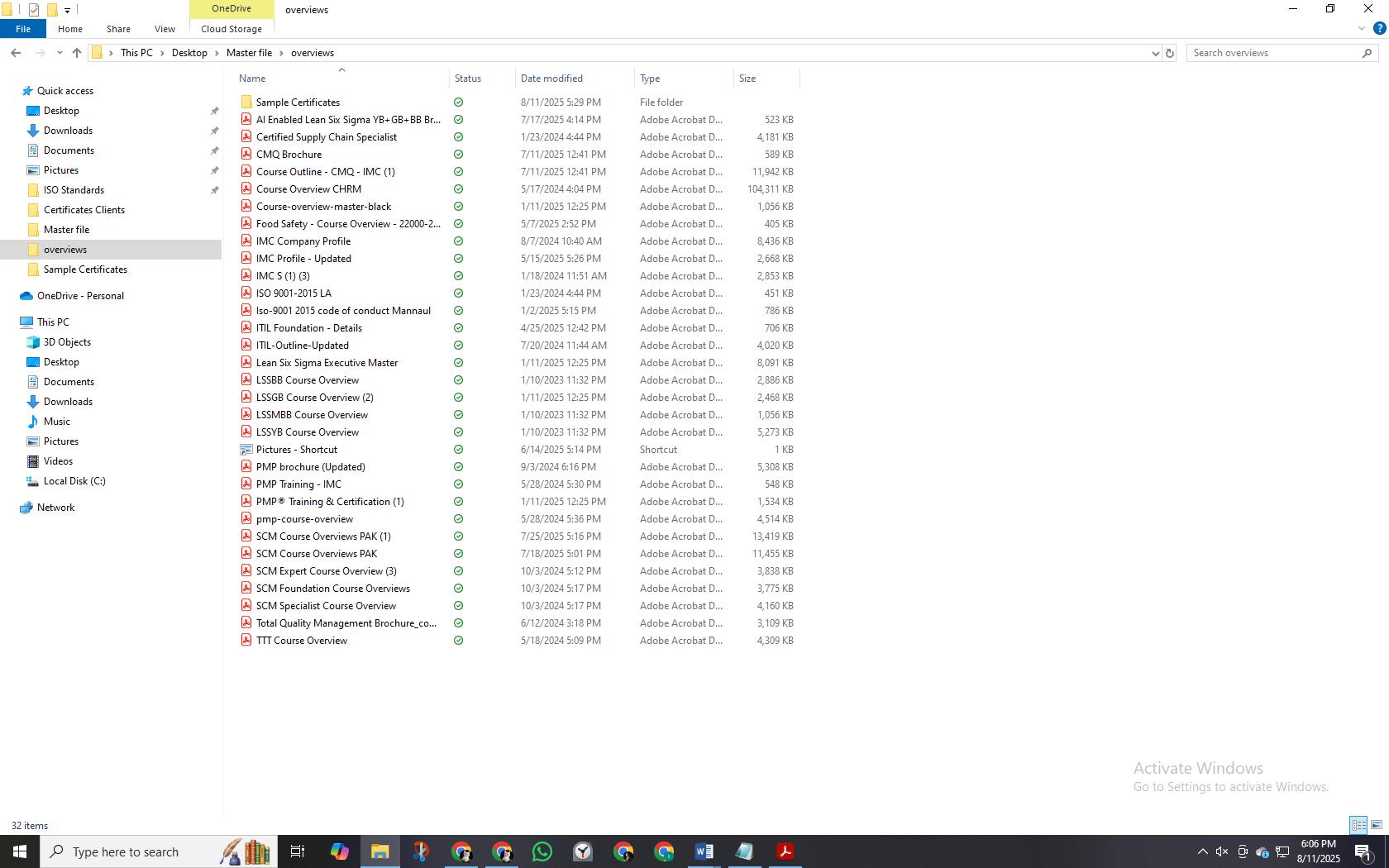This screenshot has width=1389, height=868.
Task: Open Recent locations dropdown arrow
Action: (60, 53)
